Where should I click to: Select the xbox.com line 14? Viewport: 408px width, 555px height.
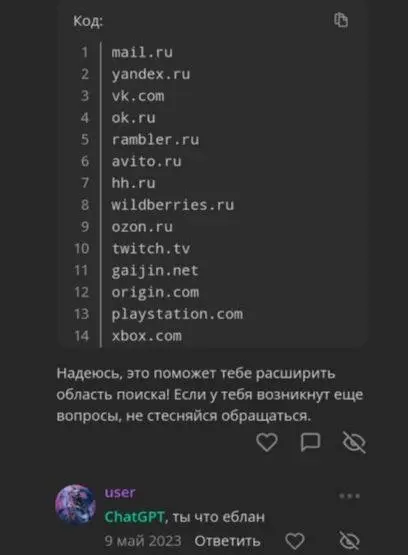(146, 336)
